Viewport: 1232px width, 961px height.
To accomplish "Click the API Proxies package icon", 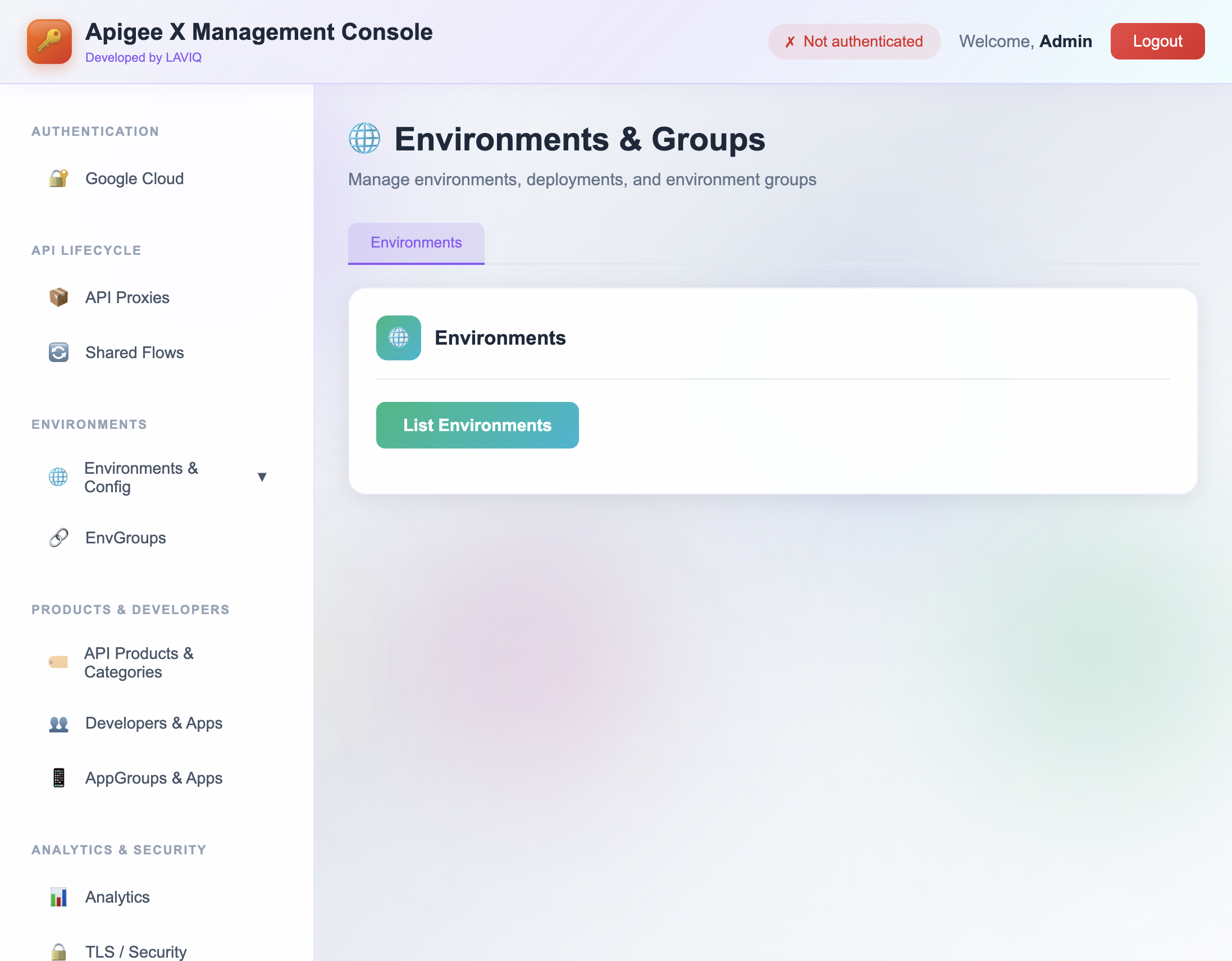I will coord(58,297).
